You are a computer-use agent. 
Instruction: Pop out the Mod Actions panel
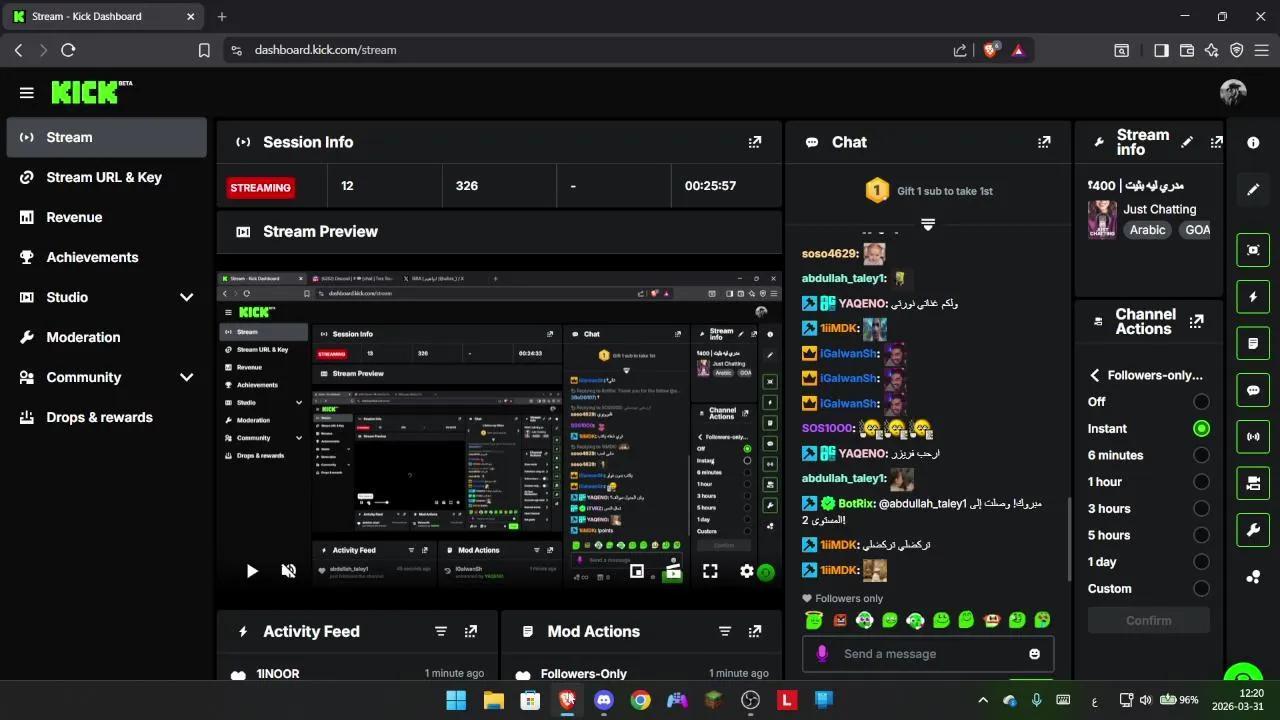tap(755, 632)
